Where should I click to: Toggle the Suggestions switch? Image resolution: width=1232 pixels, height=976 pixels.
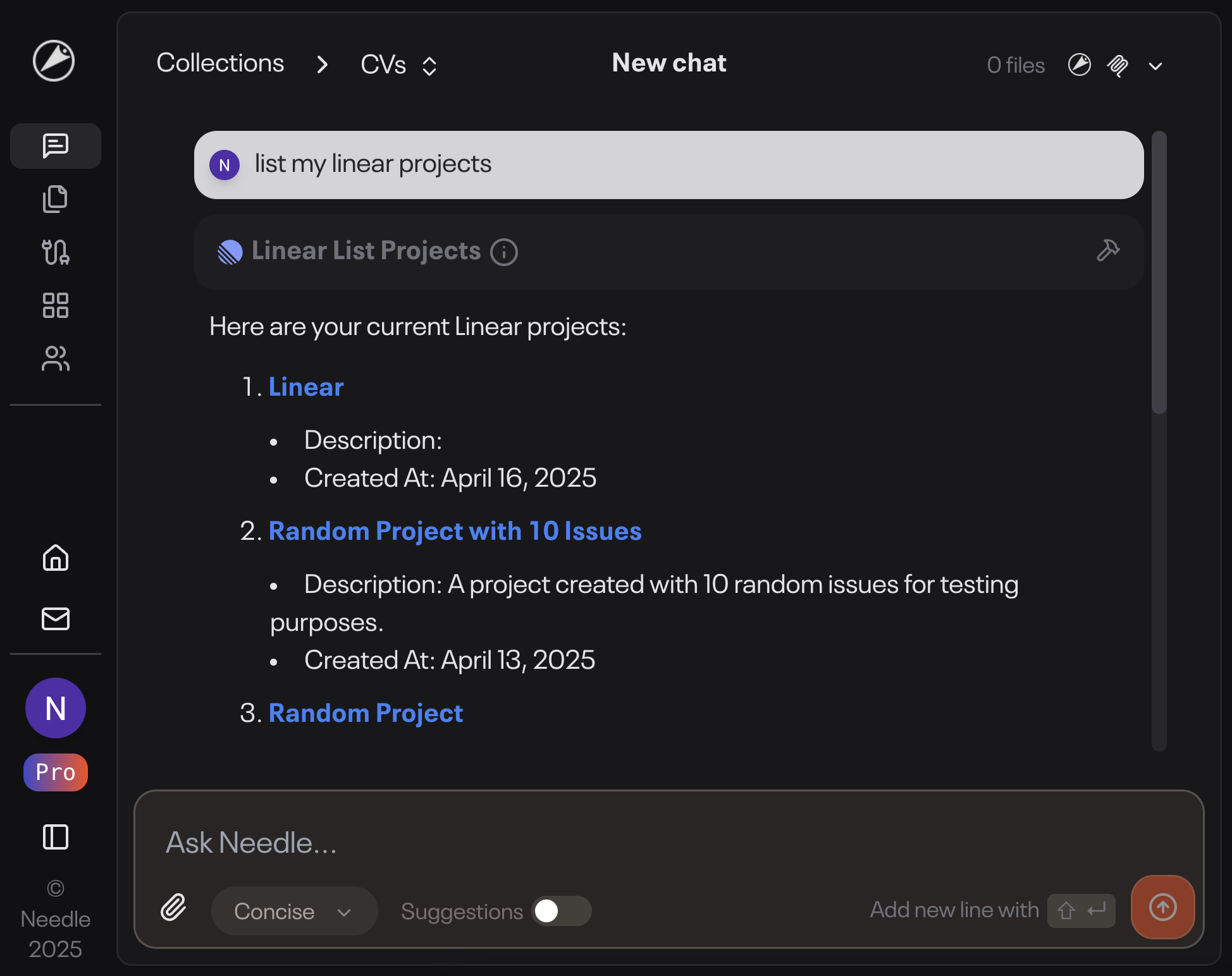(x=562, y=911)
